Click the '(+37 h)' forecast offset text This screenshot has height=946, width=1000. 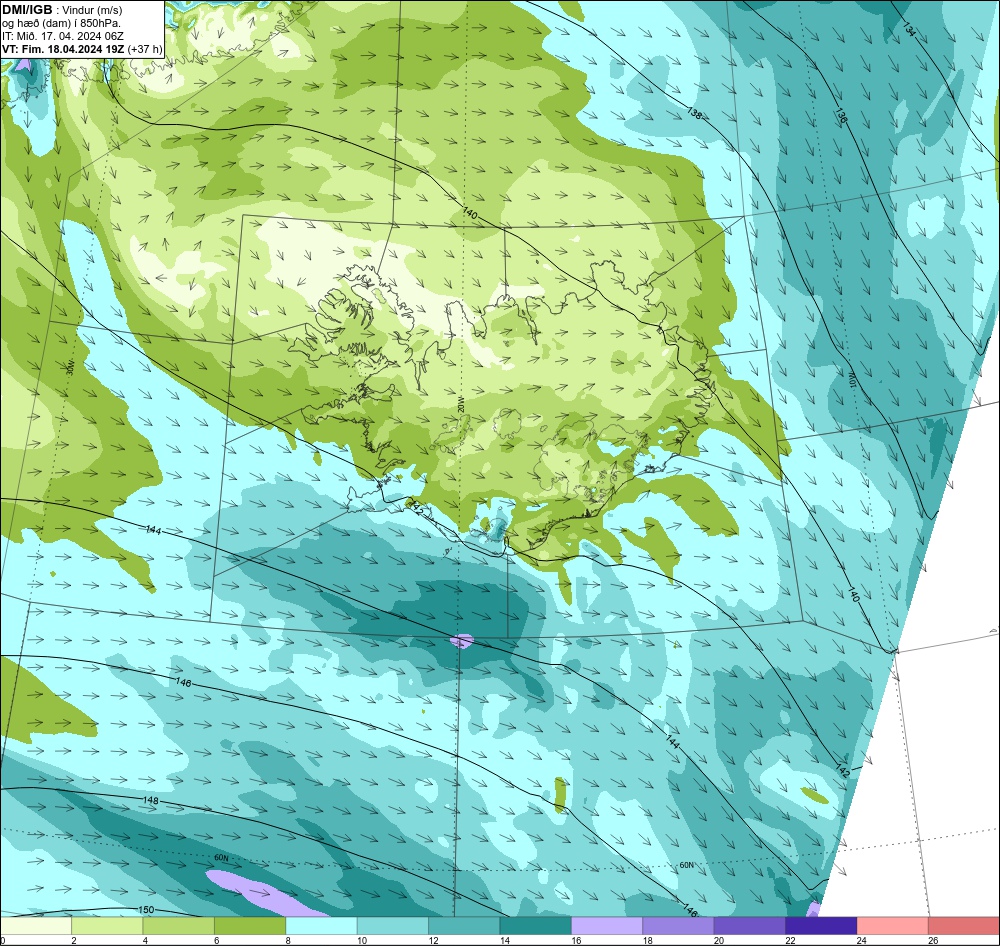(x=145, y=49)
